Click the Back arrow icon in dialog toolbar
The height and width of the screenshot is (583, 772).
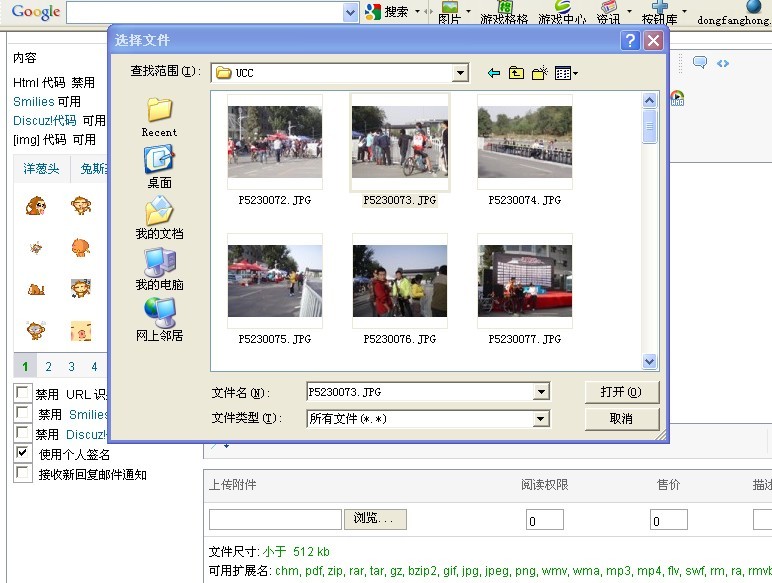click(493, 73)
